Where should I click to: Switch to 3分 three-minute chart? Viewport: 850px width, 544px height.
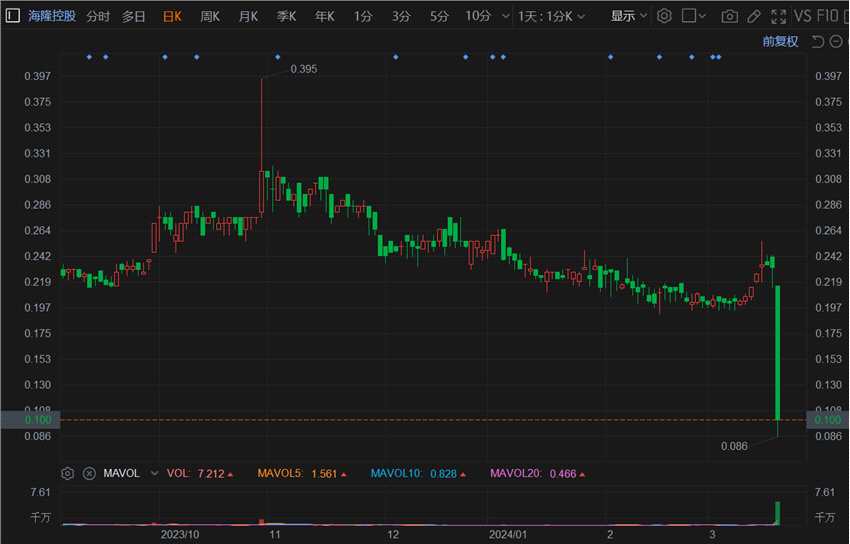pyautogui.click(x=401, y=16)
